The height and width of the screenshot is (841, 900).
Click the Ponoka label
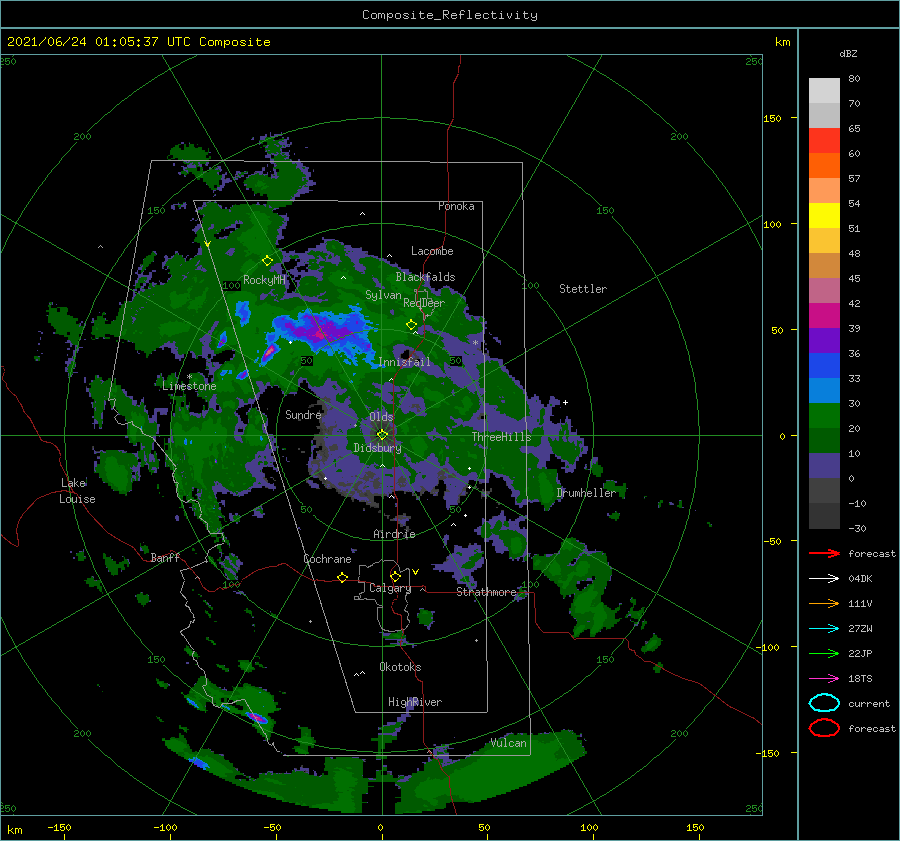(x=456, y=206)
